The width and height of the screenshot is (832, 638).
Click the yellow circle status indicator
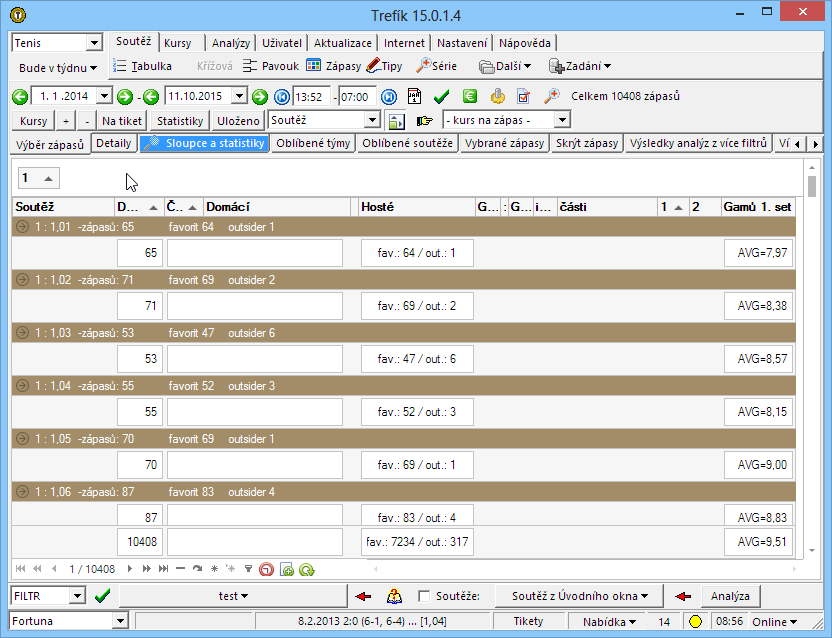click(x=695, y=622)
